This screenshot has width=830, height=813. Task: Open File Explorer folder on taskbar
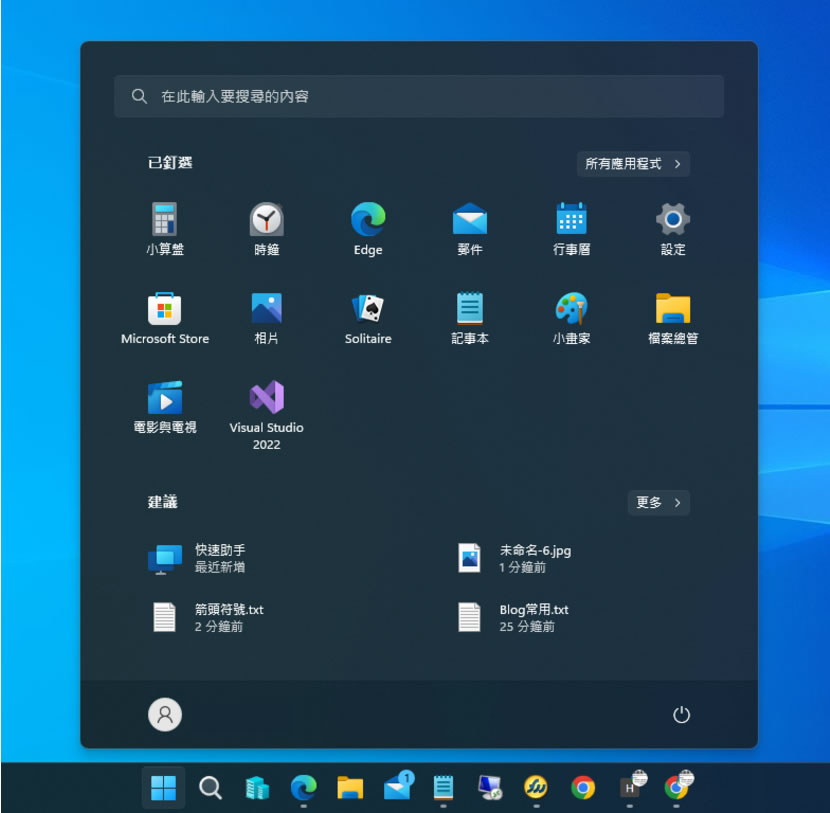350,788
